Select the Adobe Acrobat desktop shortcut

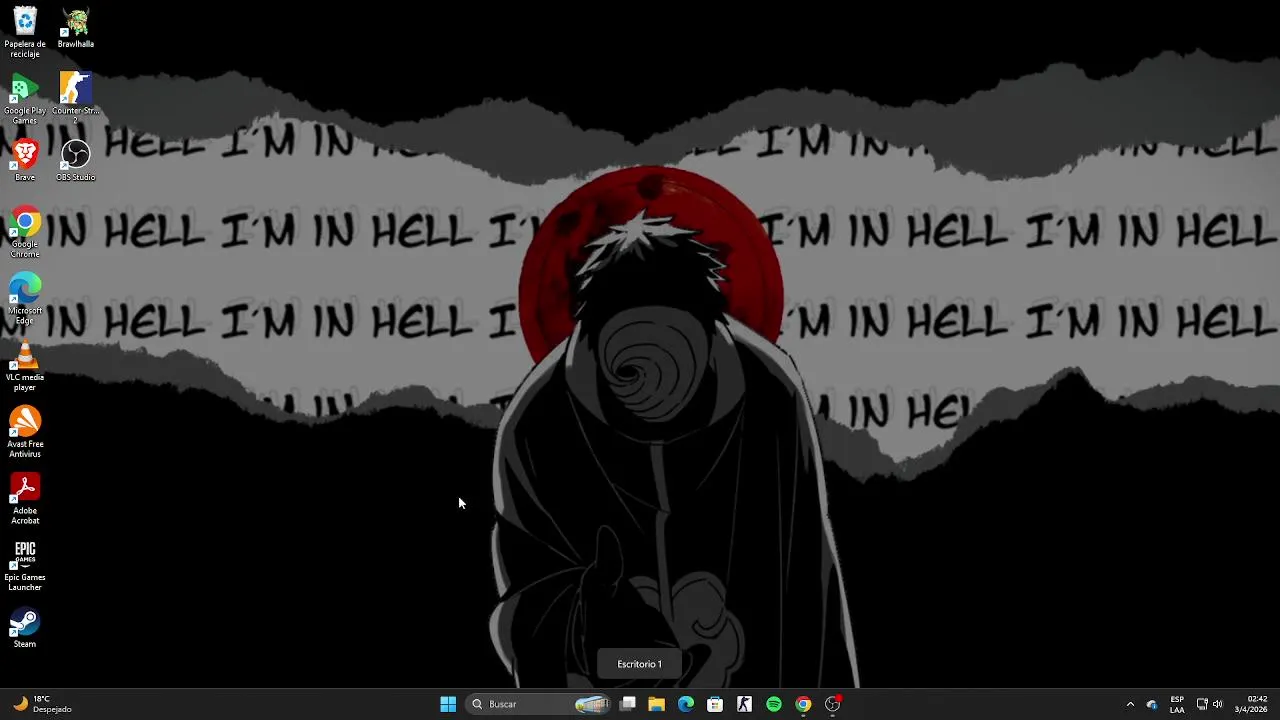click(25, 499)
